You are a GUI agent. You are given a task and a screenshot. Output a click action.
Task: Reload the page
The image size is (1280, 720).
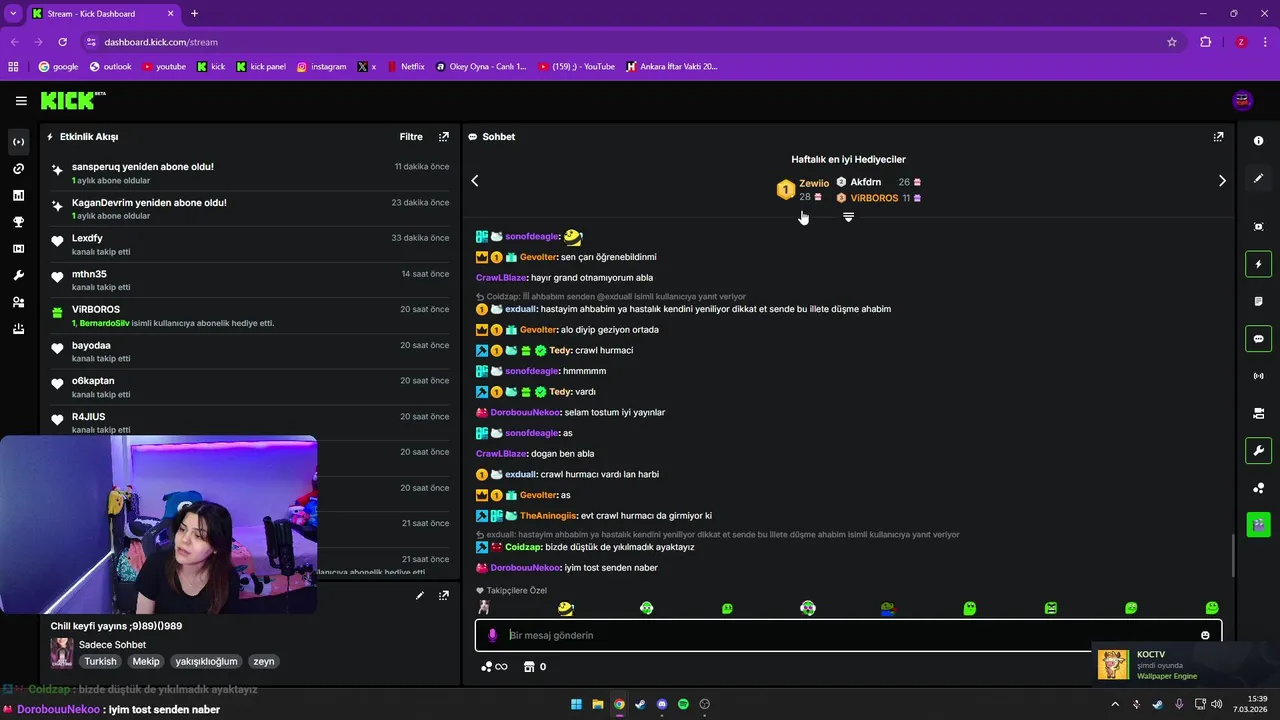pos(62,42)
